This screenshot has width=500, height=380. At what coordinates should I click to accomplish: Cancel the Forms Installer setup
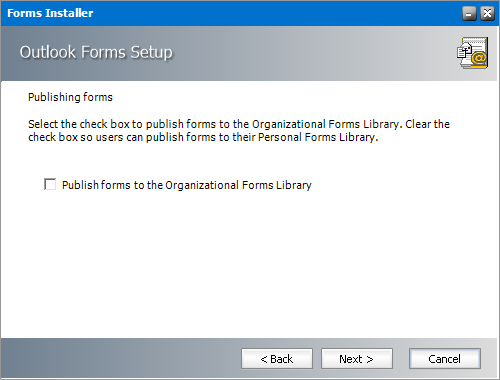pos(445,359)
